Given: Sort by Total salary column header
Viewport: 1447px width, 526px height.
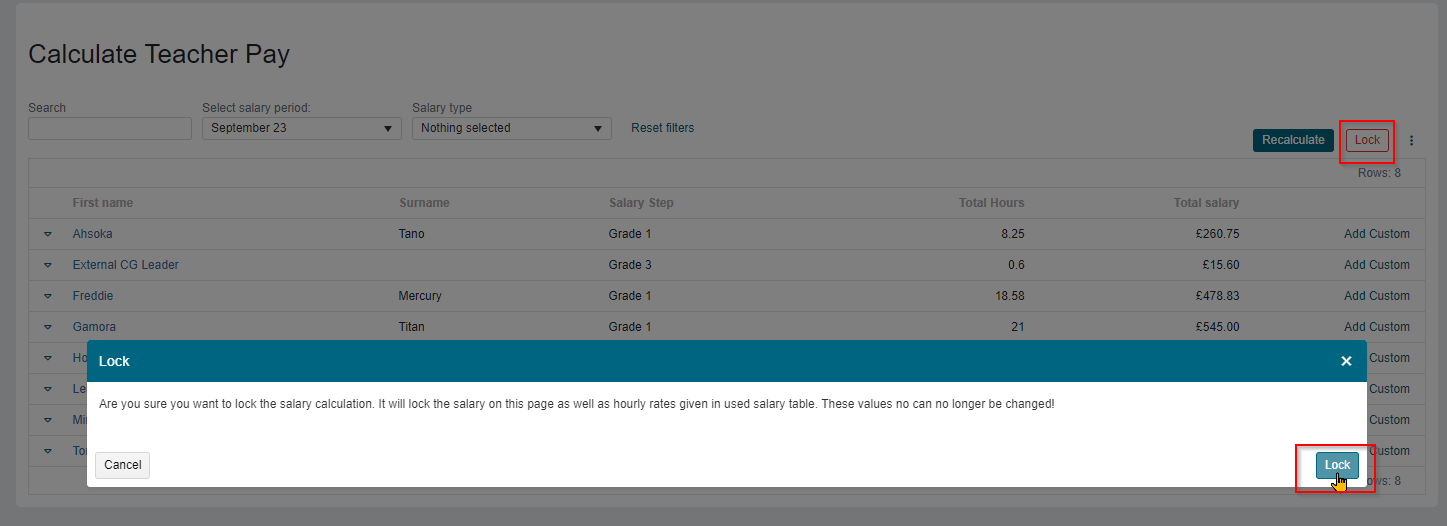Looking at the screenshot, I should [x=1206, y=203].
